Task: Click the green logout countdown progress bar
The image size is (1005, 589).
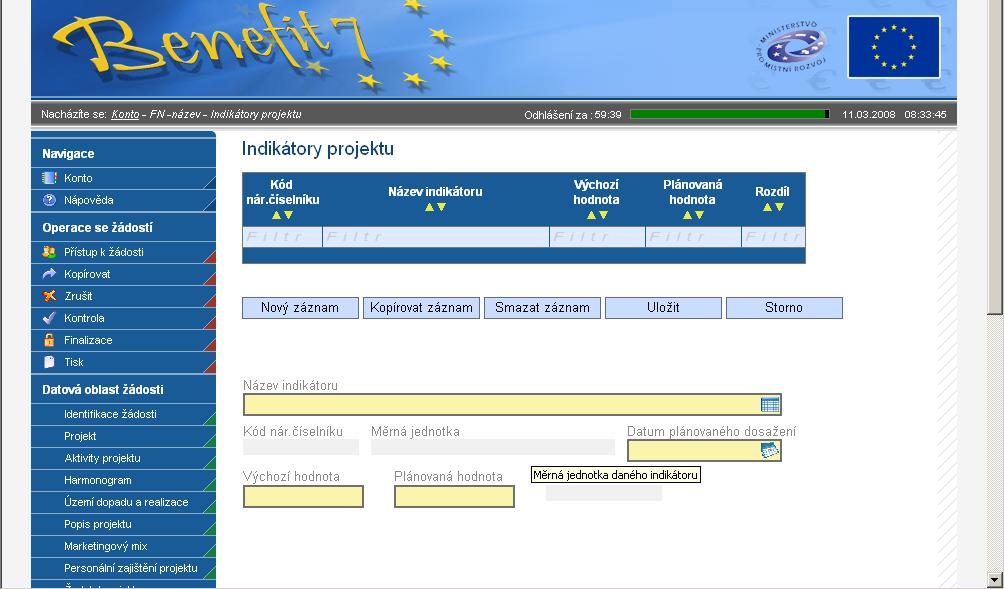Action: click(x=730, y=114)
